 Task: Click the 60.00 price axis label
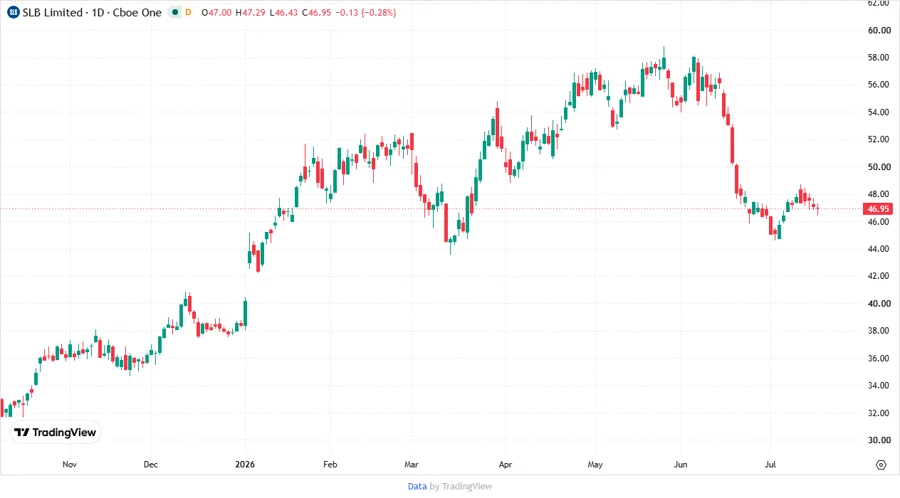click(879, 30)
